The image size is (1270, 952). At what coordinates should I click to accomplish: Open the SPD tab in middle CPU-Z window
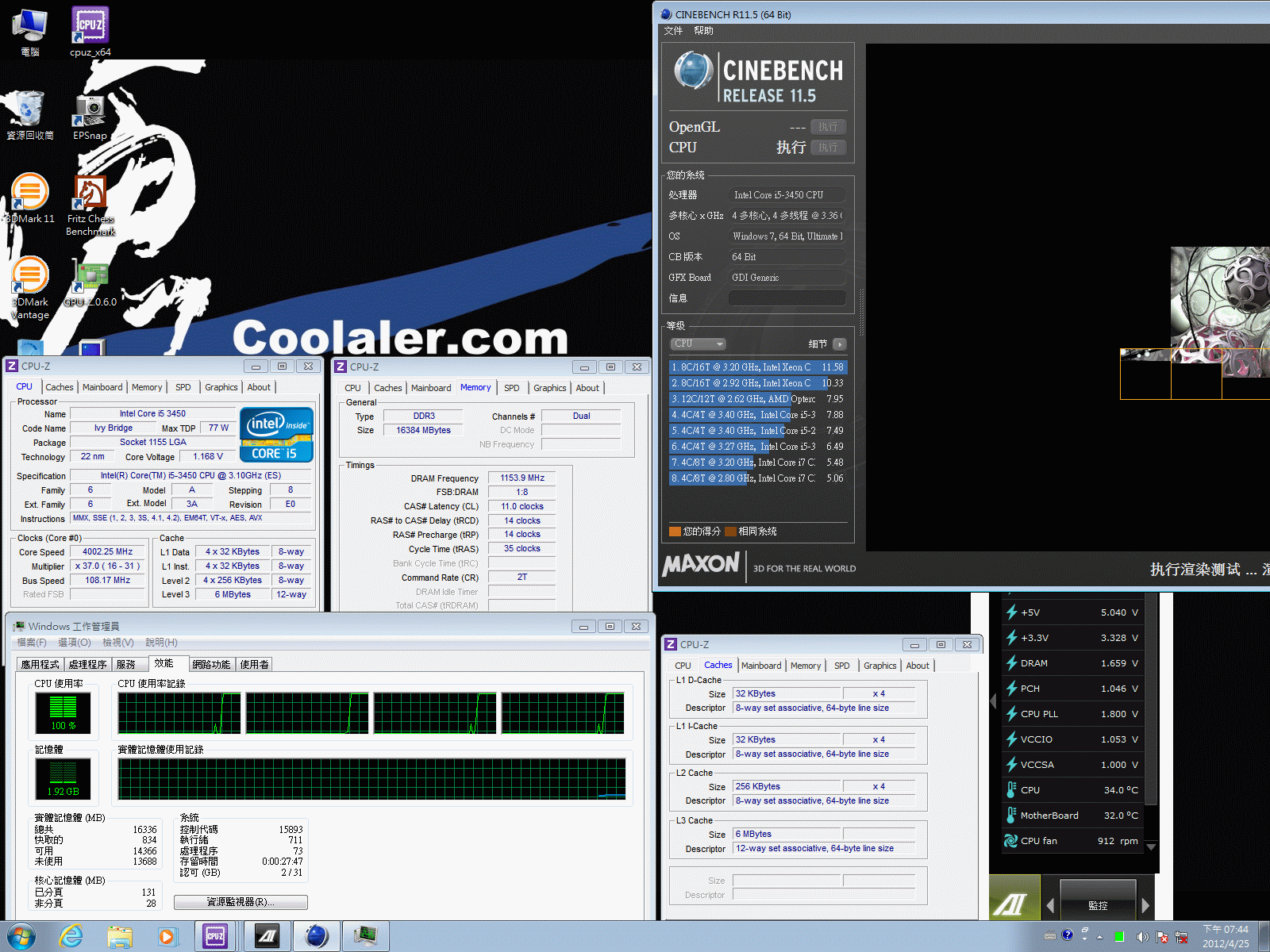tap(512, 388)
